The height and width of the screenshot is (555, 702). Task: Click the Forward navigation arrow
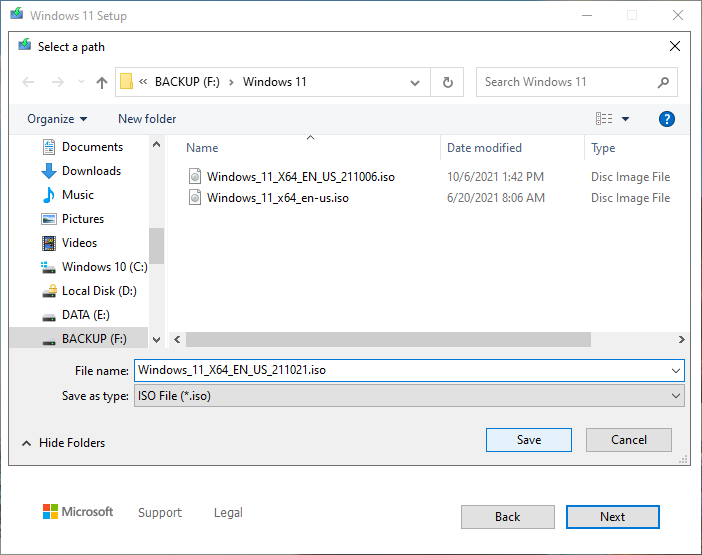point(57,82)
